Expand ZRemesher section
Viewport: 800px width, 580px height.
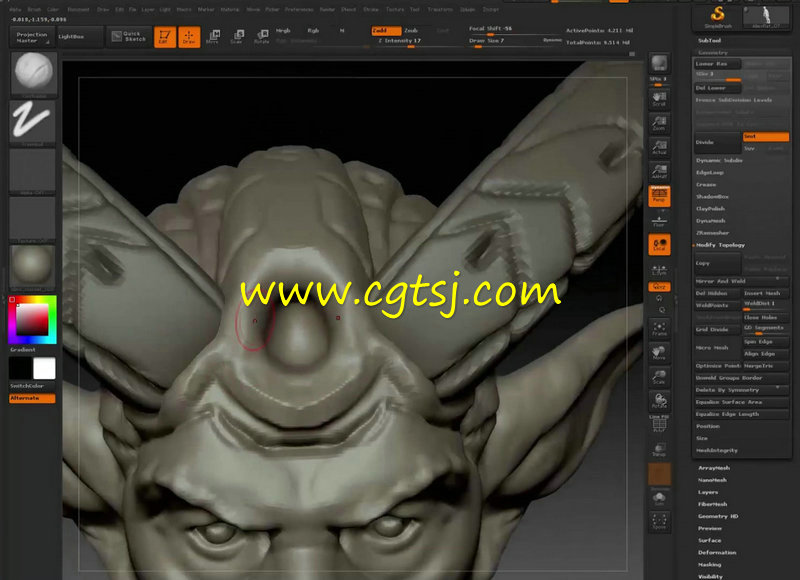tap(712, 233)
